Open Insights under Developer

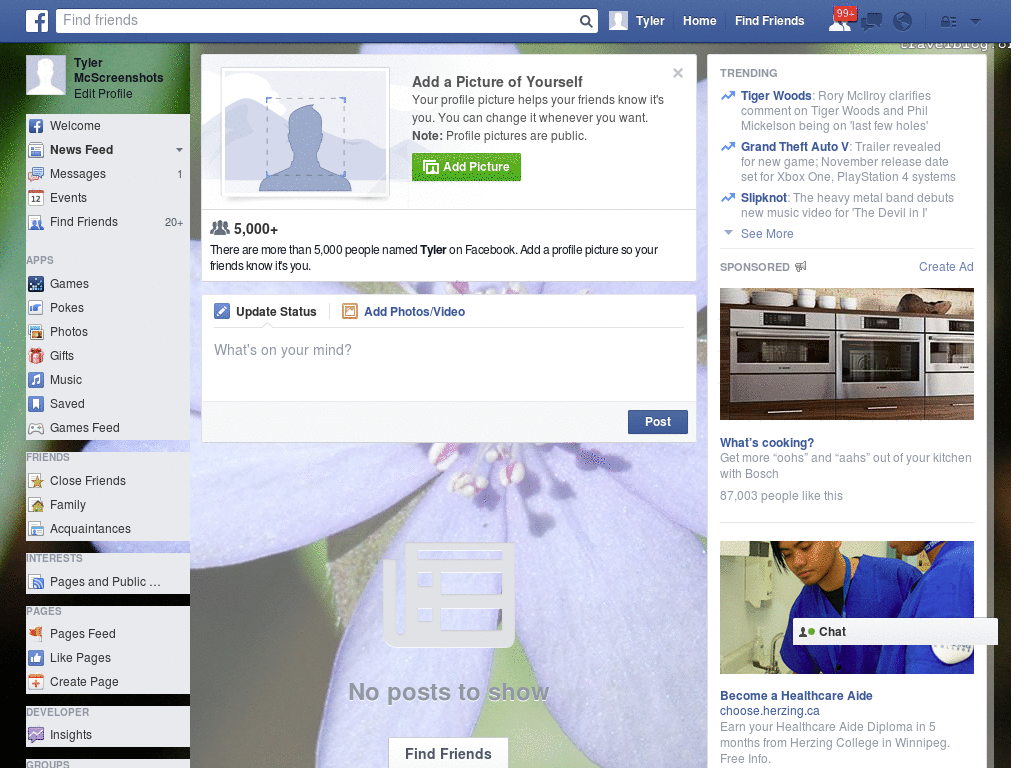pyautogui.click(x=108, y=735)
